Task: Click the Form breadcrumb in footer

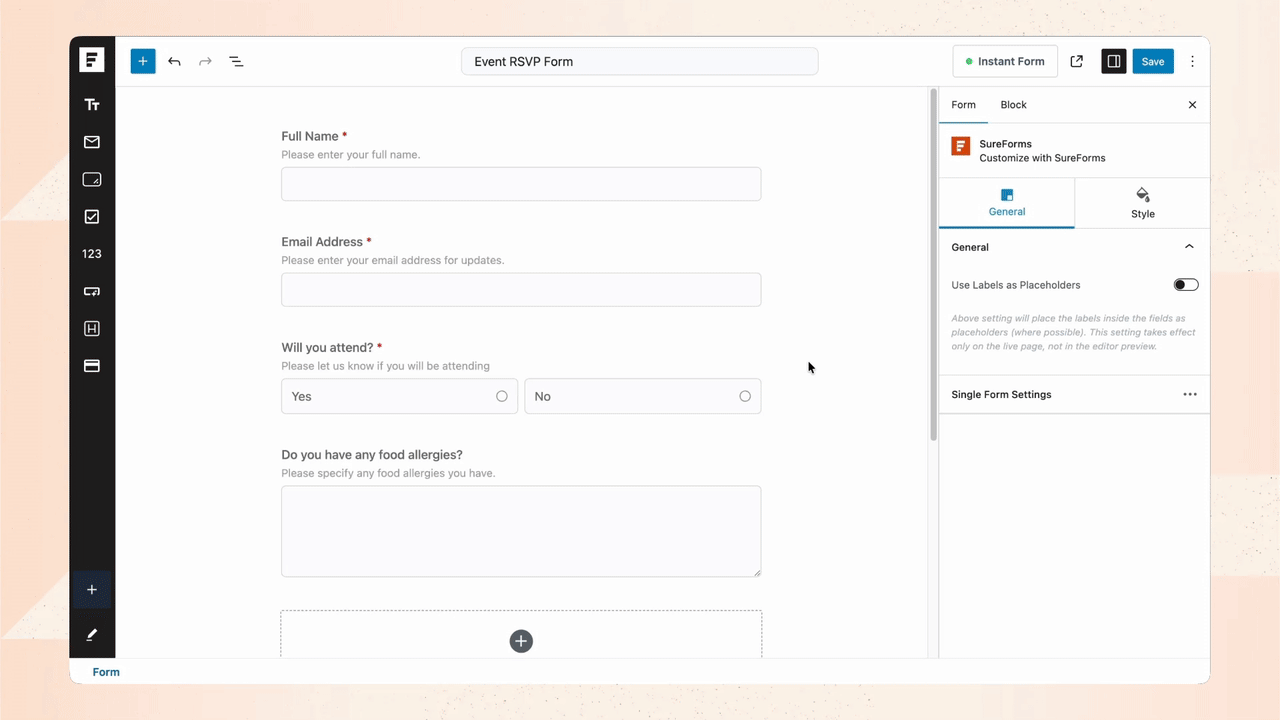Action: point(106,672)
